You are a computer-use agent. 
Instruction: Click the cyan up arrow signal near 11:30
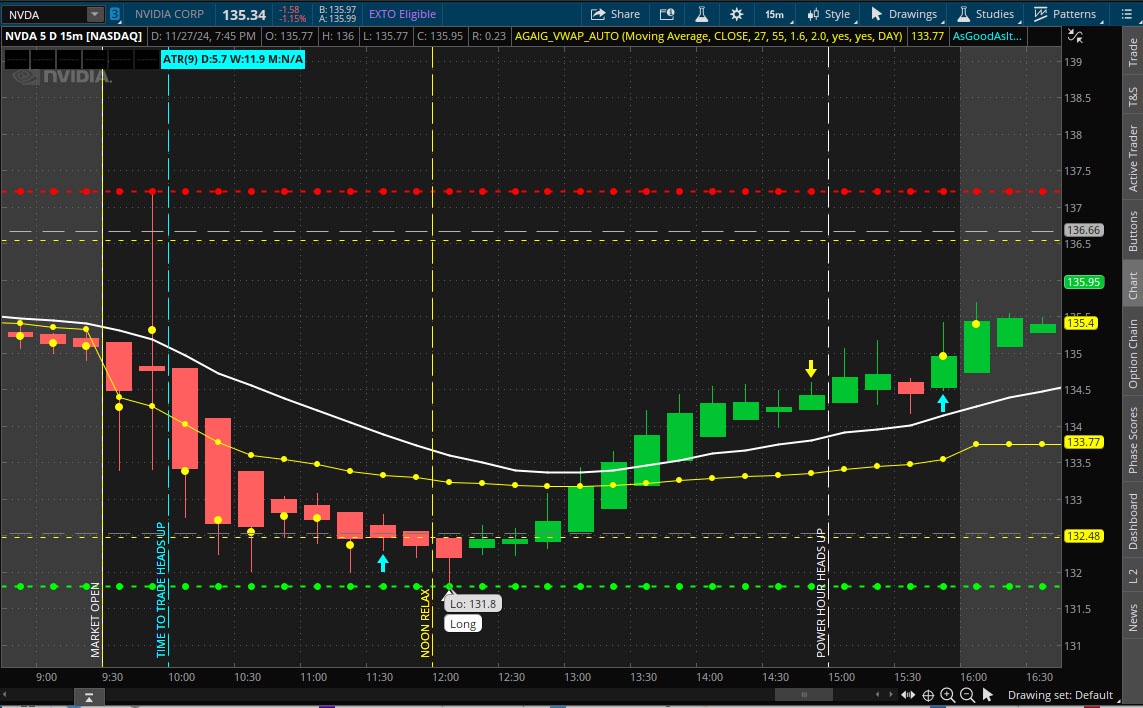(383, 563)
